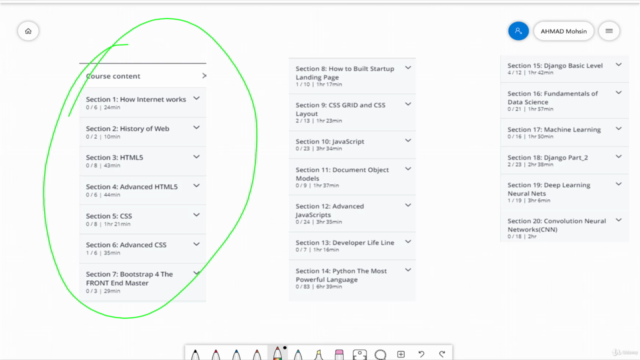Expand Section 8 Startup Landing Page chevron

pos(408,68)
